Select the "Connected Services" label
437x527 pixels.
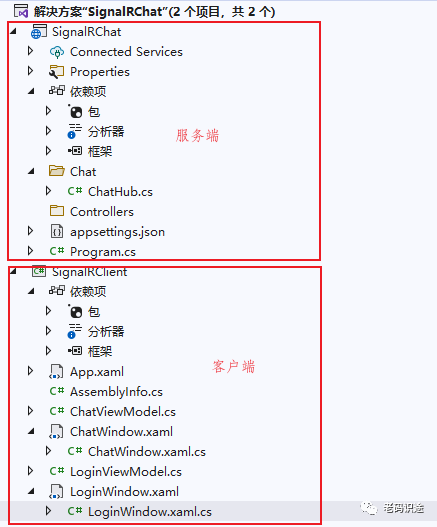point(126,52)
